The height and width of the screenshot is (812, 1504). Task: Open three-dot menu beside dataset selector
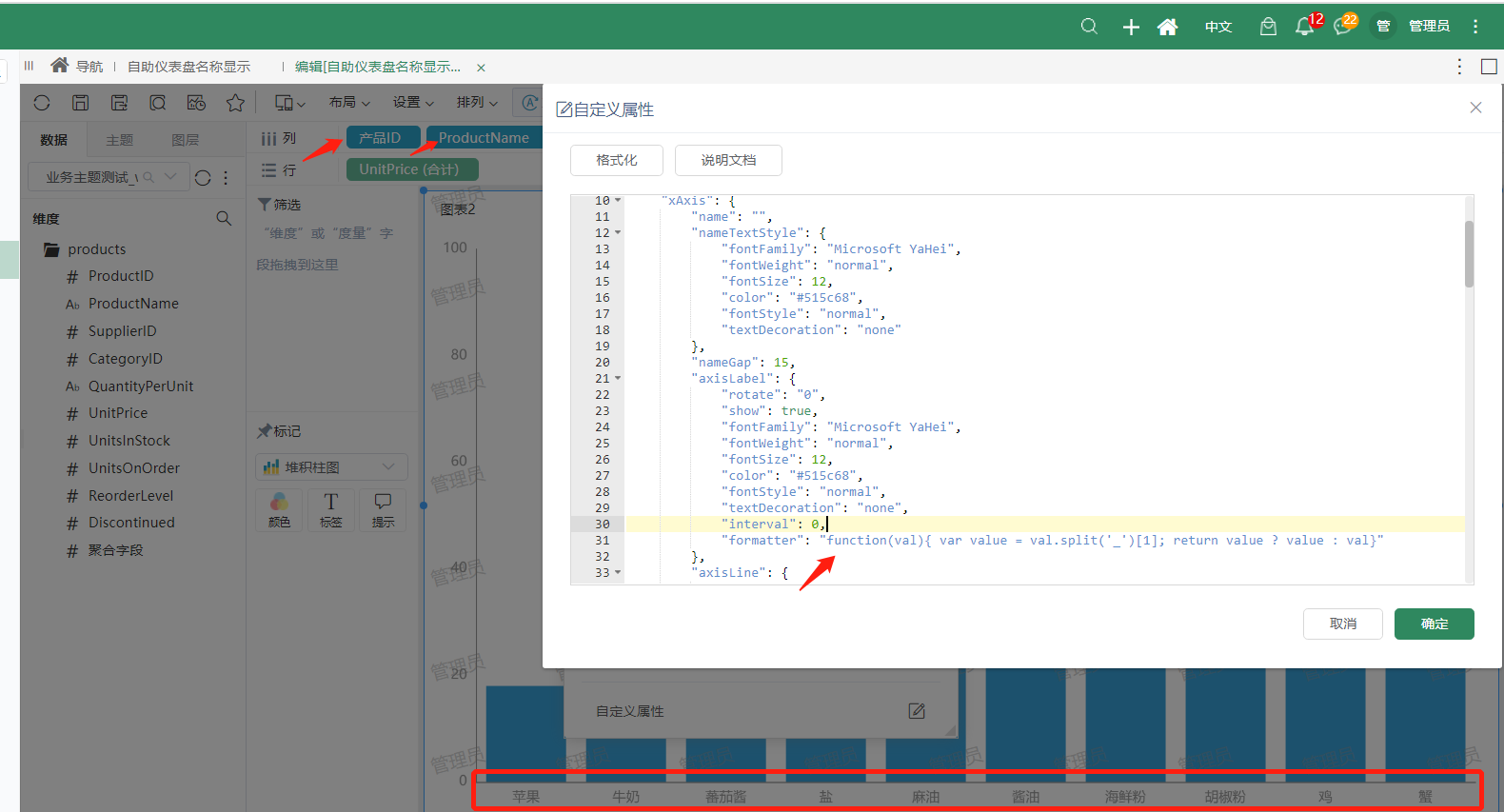point(226,178)
